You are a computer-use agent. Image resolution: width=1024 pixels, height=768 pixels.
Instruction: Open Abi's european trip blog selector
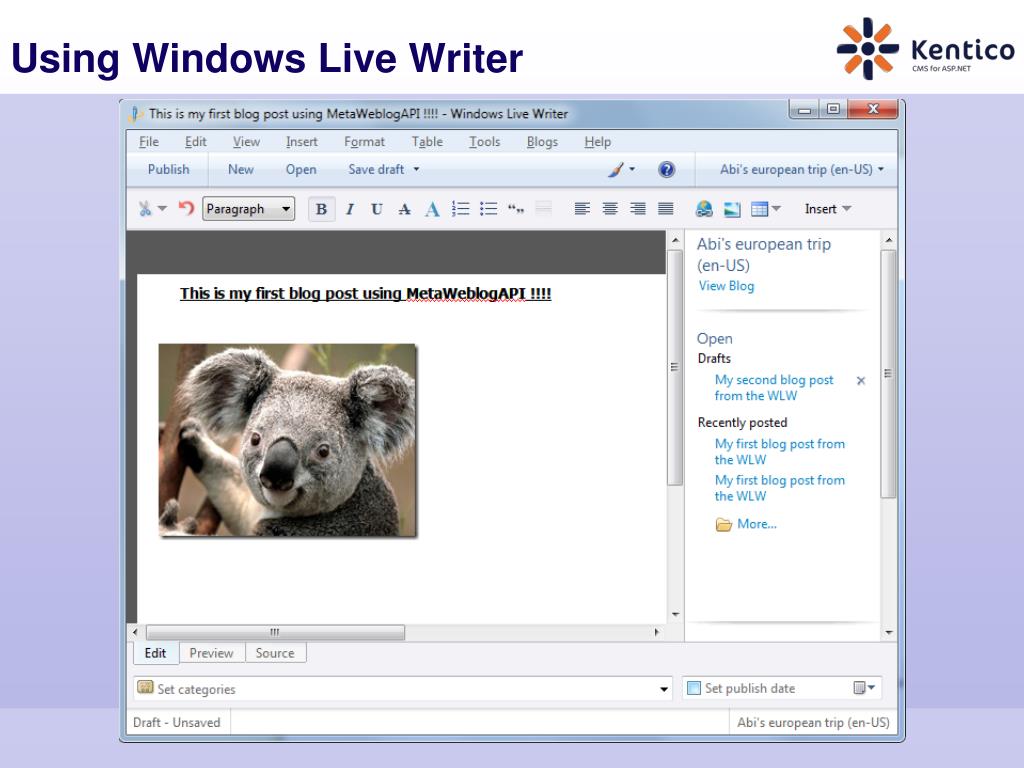point(801,170)
